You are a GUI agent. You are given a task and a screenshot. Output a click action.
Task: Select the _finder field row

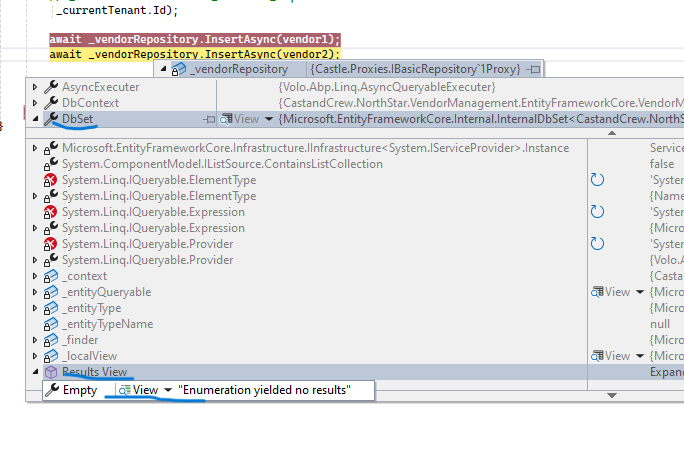click(84, 340)
